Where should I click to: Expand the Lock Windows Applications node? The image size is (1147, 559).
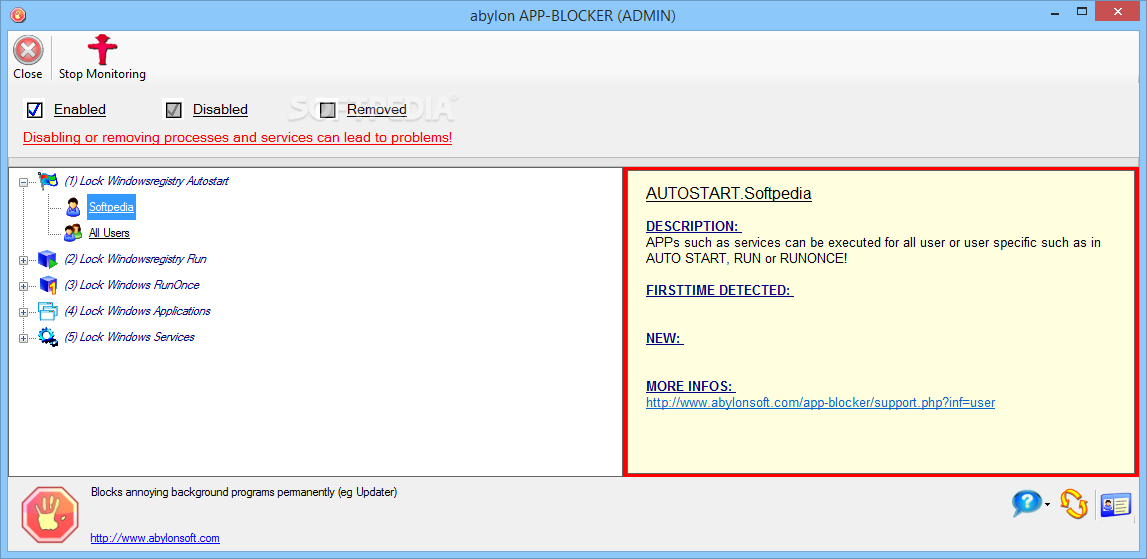pyautogui.click(x=23, y=312)
